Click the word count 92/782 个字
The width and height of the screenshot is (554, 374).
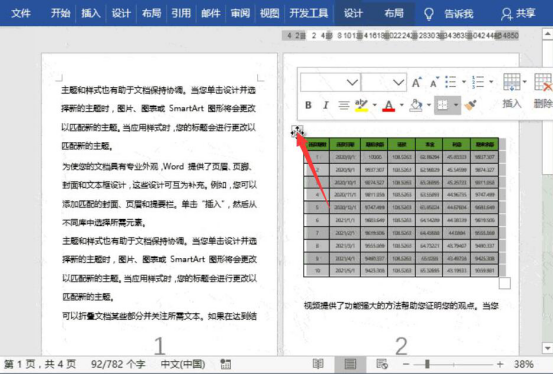coord(118,364)
